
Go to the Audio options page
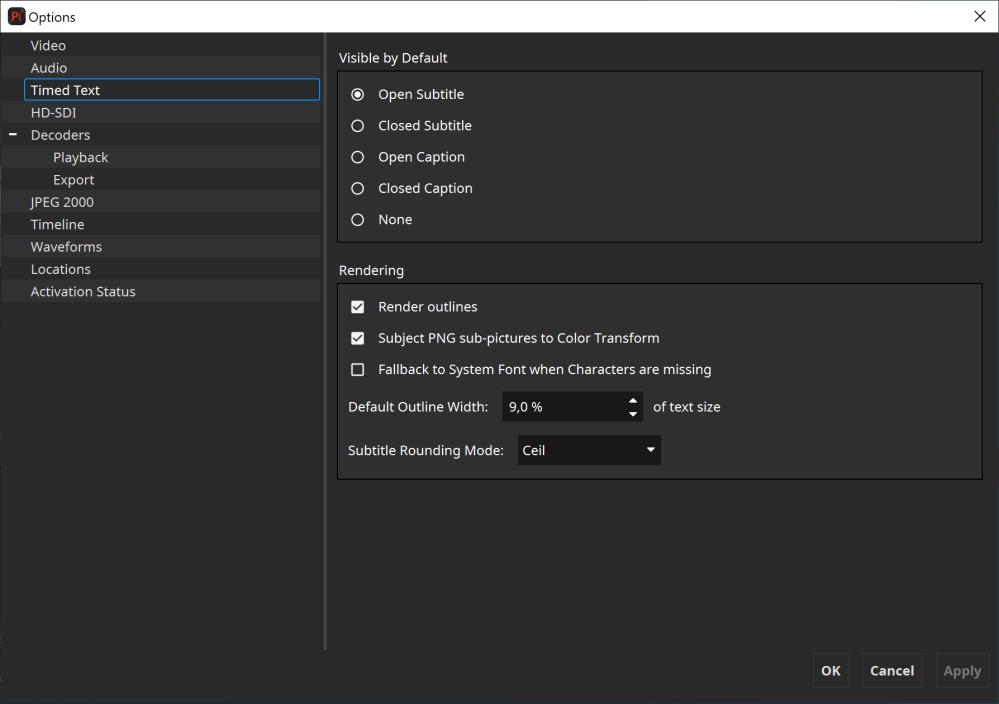pos(49,68)
